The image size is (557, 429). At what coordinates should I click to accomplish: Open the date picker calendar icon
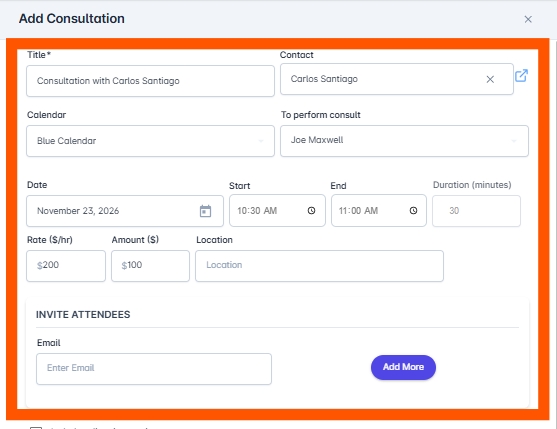point(205,211)
